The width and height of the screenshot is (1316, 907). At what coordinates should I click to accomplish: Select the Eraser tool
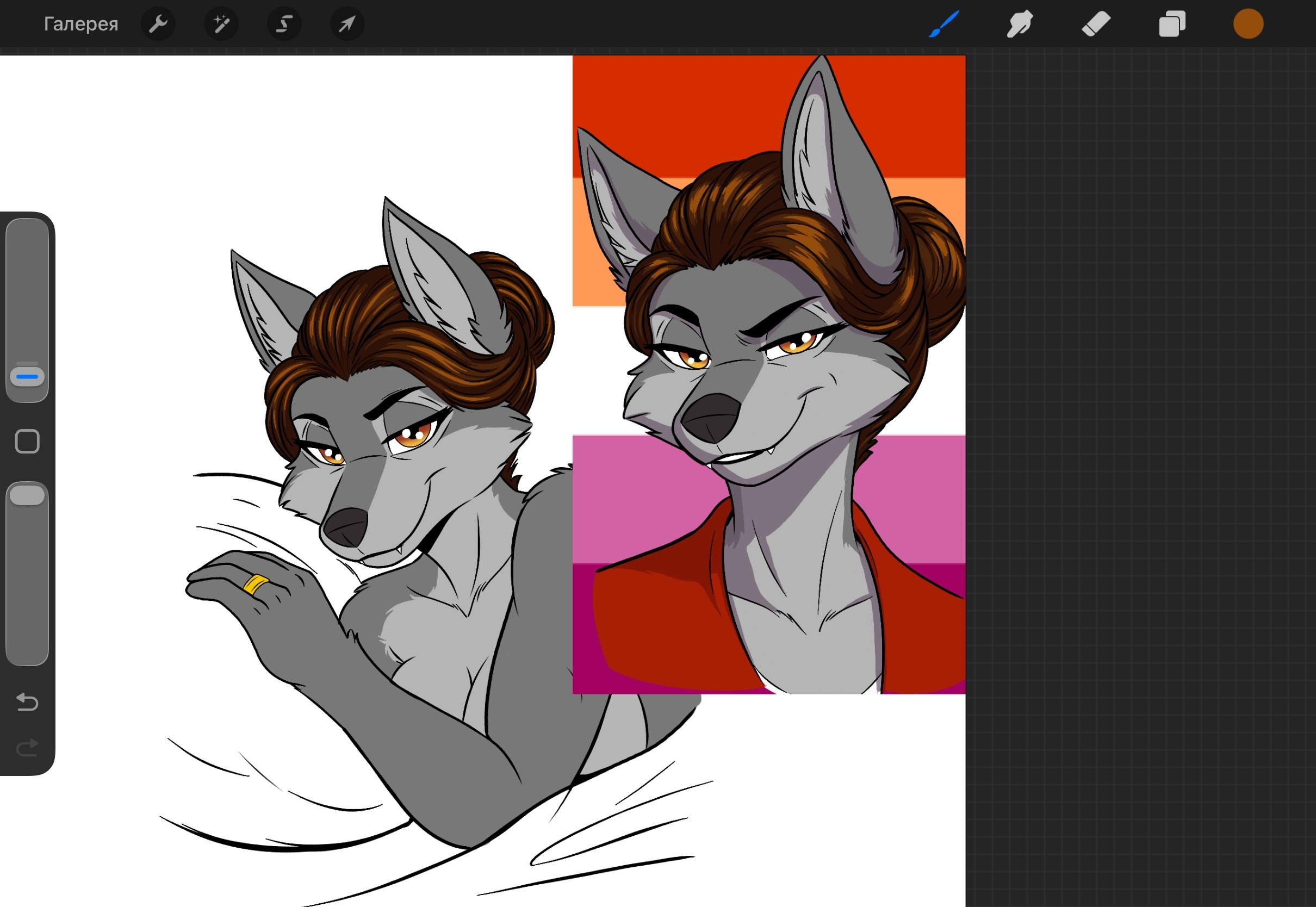1096,24
